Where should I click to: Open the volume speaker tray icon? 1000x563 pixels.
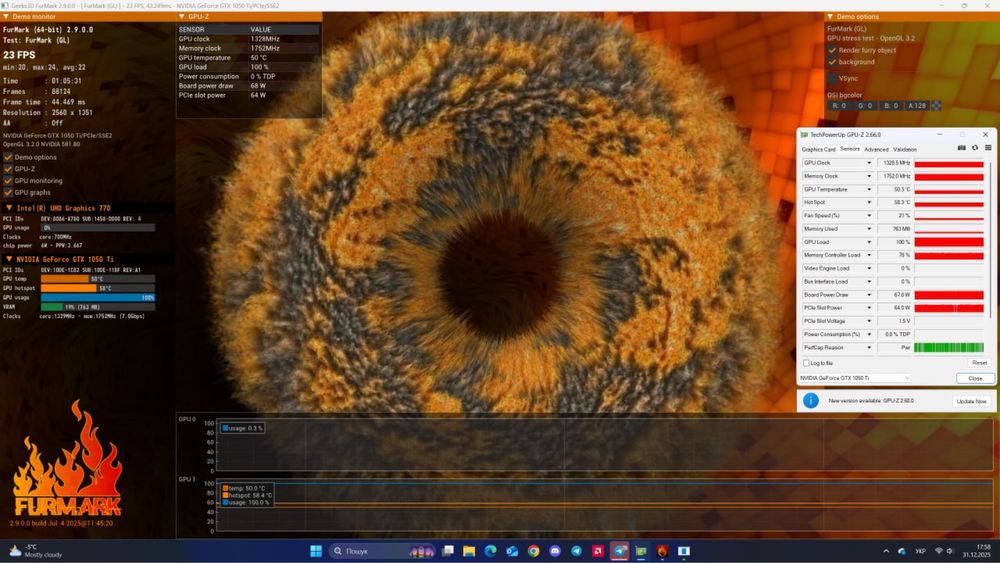950,551
